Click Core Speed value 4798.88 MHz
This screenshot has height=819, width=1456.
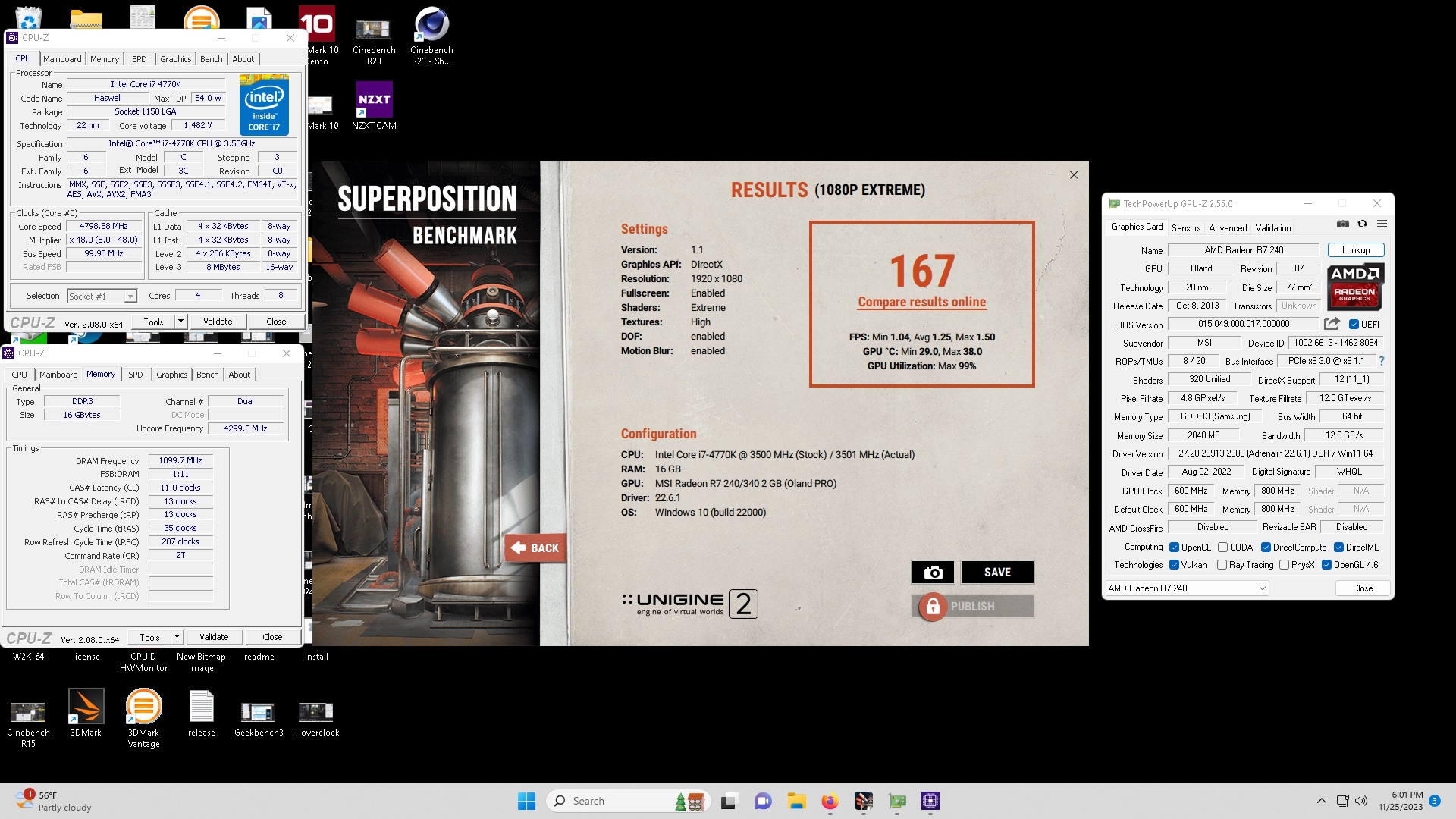click(x=104, y=227)
